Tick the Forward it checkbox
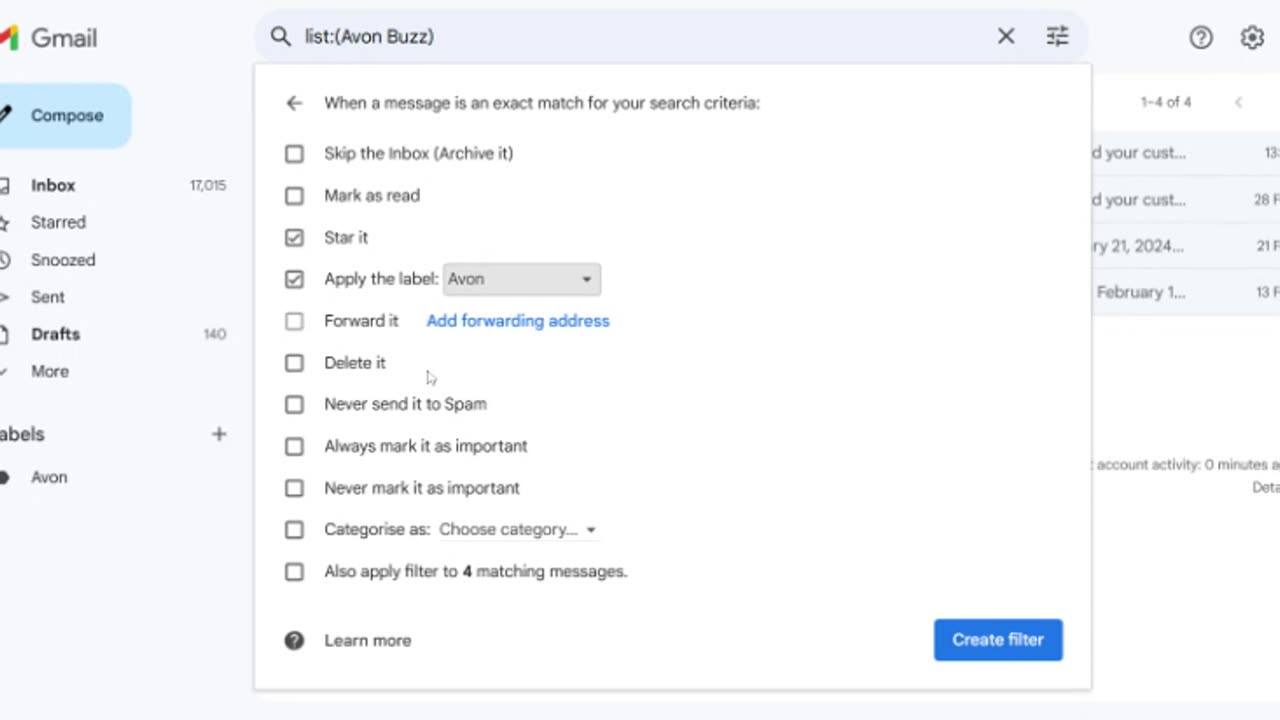Image resolution: width=1280 pixels, height=720 pixels. tap(294, 321)
